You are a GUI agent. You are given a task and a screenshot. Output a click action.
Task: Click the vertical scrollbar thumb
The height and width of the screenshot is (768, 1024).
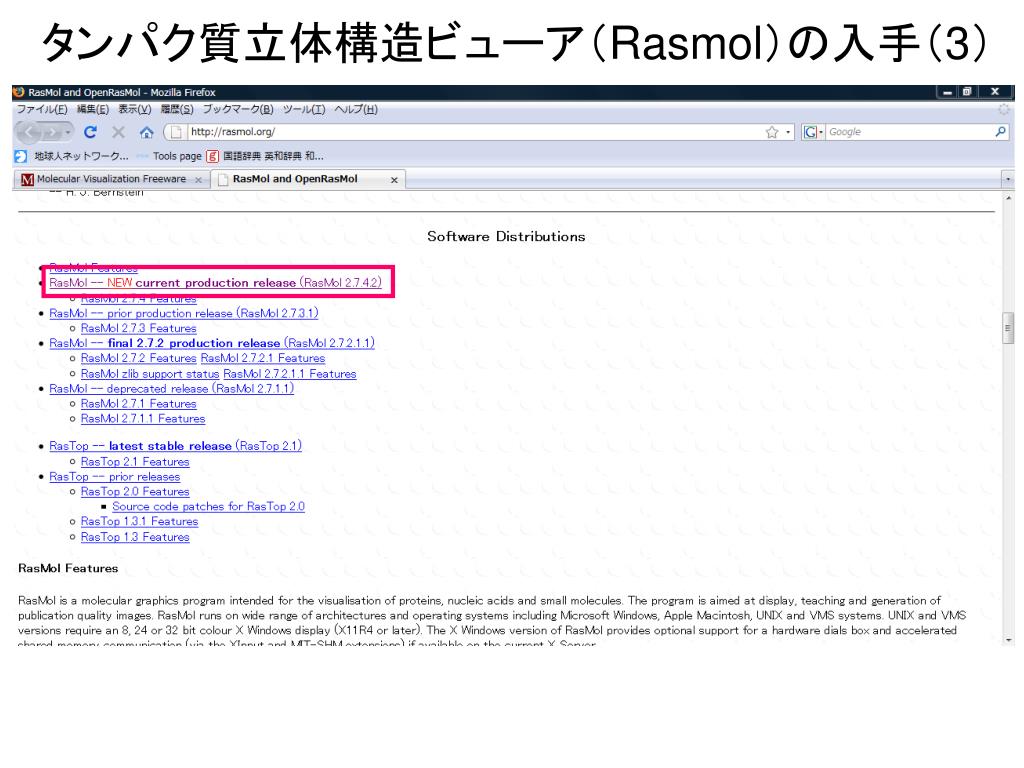click(1008, 328)
